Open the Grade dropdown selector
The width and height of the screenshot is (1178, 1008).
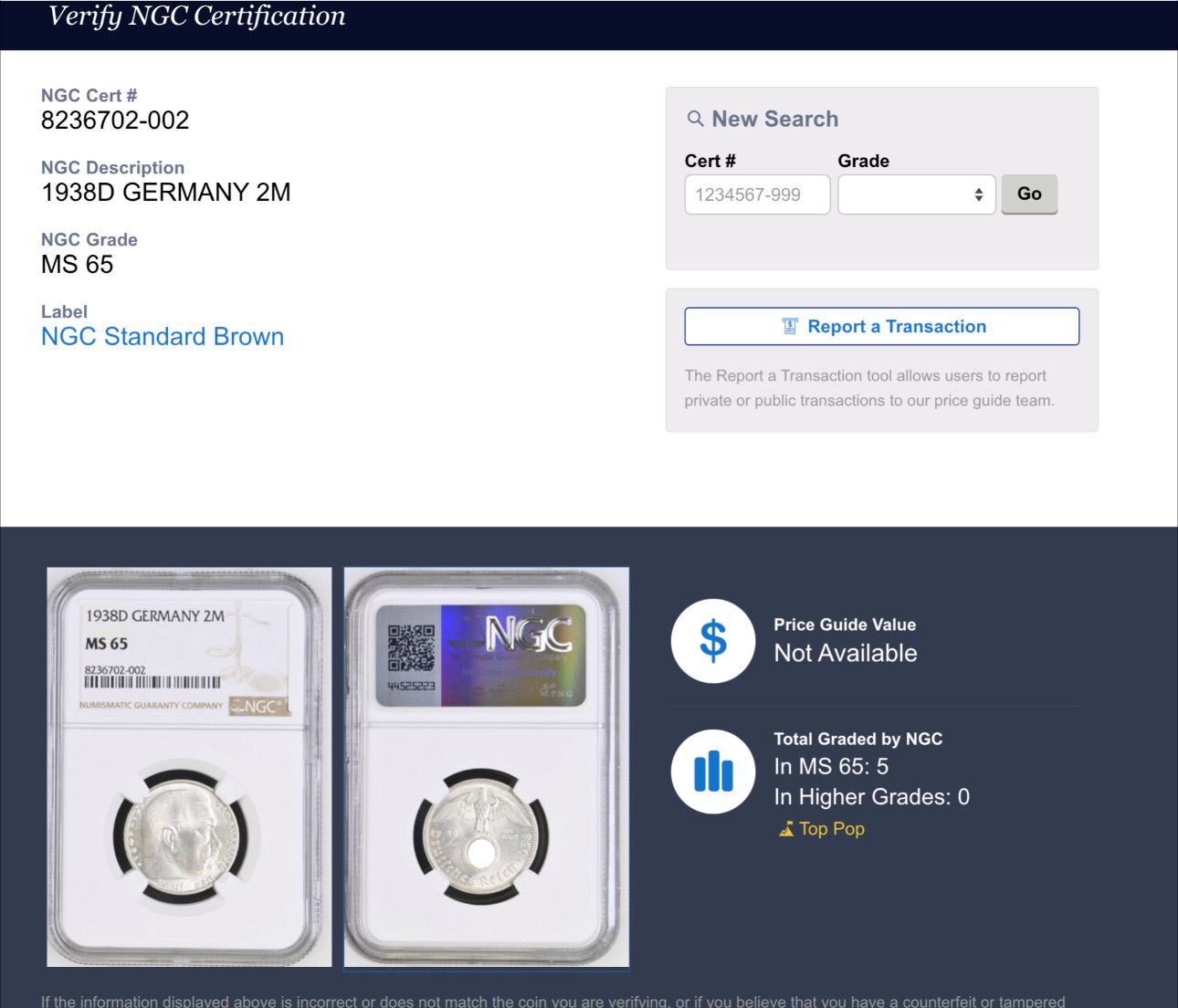coord(917,194)
